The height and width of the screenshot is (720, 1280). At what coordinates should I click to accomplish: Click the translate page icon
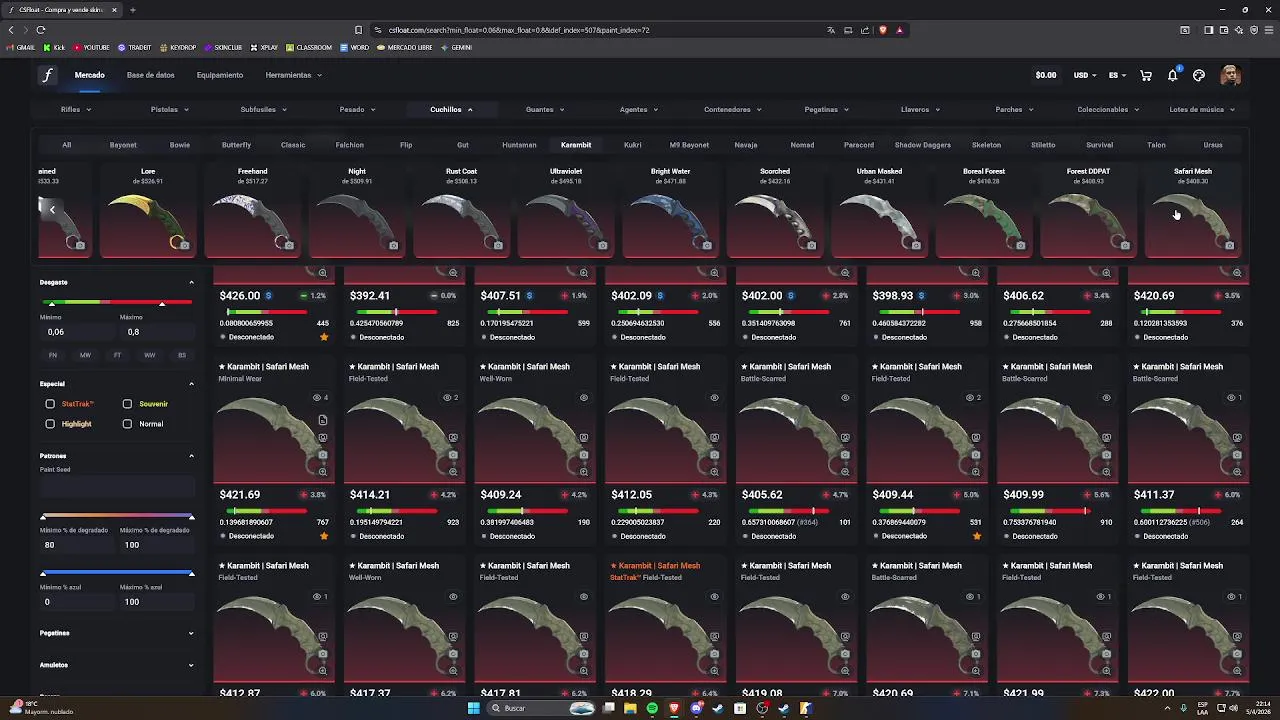click(x=830, y=30)
